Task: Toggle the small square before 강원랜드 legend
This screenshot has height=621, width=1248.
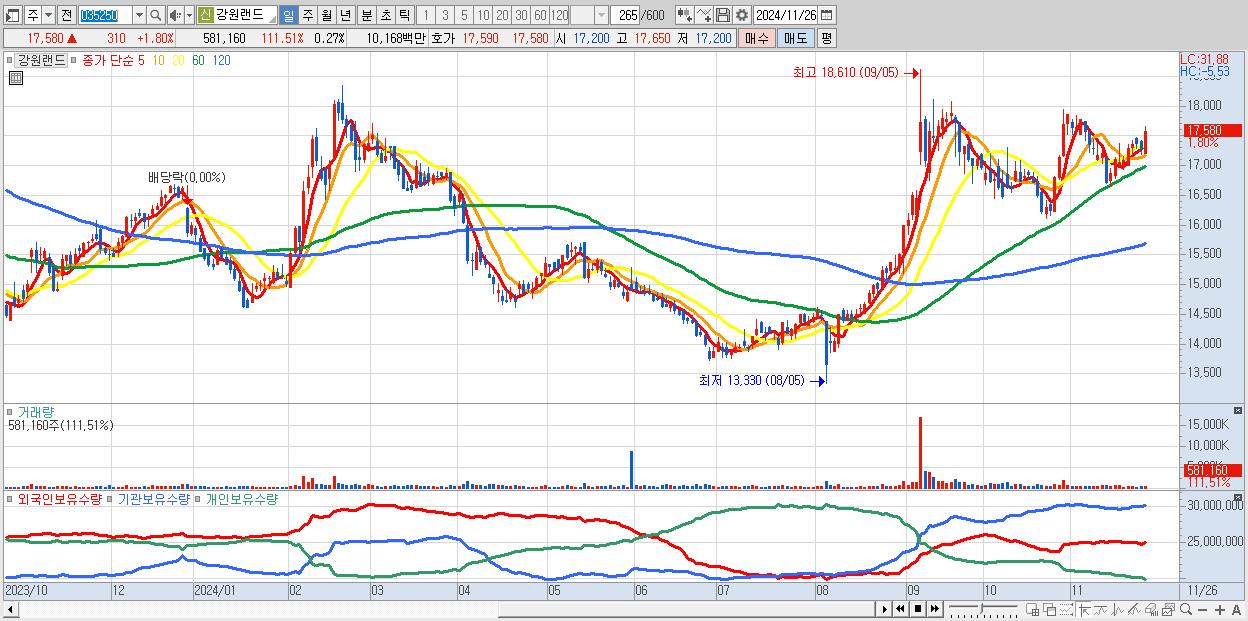Action: pos(11,60)
